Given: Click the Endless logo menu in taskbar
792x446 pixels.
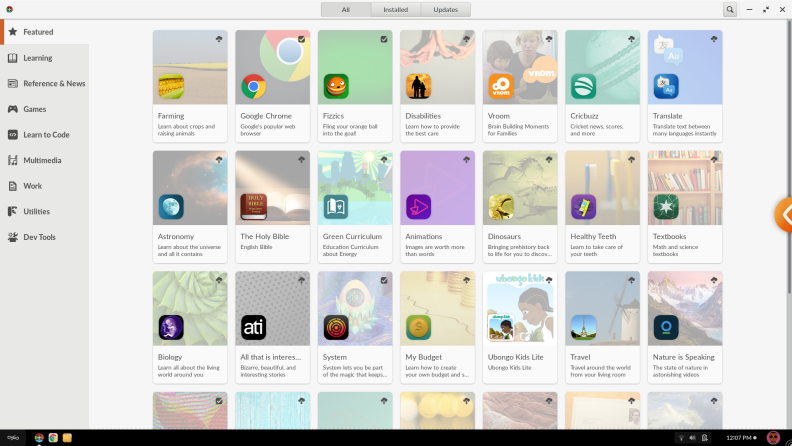Looking at the screenshot, I should coord(13,438).
